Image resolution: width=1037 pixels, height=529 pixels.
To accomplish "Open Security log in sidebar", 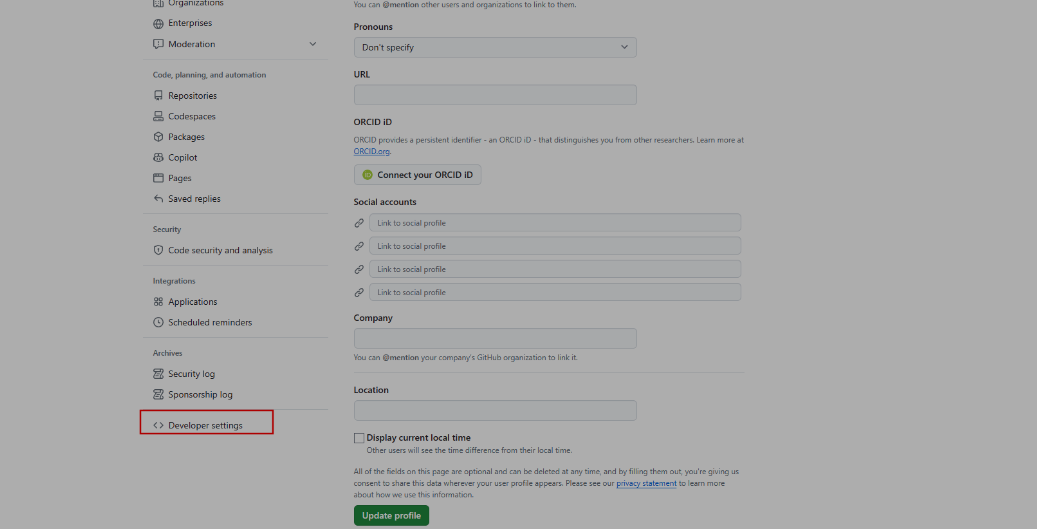I will coord(191,374).
